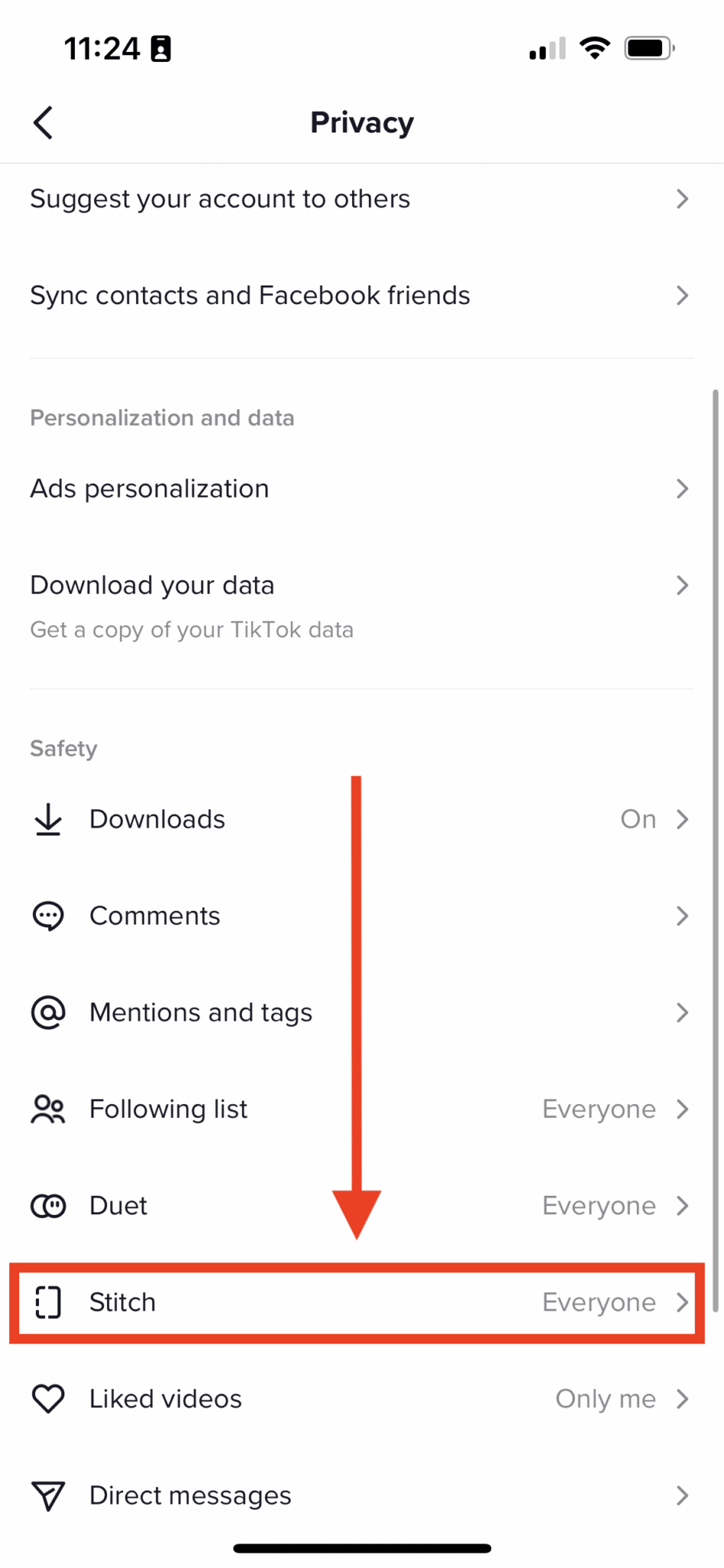The height and width of the screenshot is (1568, 724).
Task: Expand Suggest your account to others chevron
Action: 682,199
